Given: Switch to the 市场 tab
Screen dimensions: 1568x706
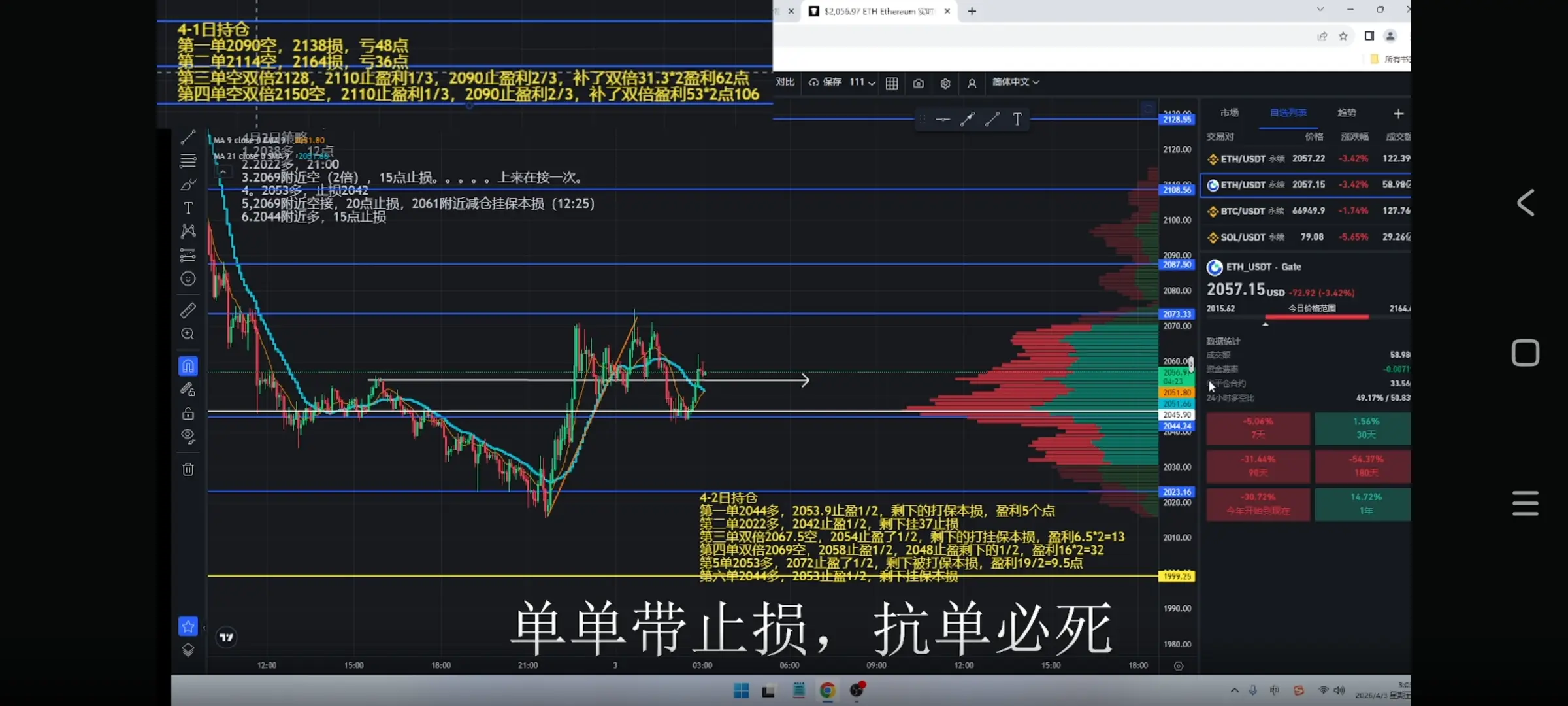Looking at the screenshot, I should pos(1229,112).
